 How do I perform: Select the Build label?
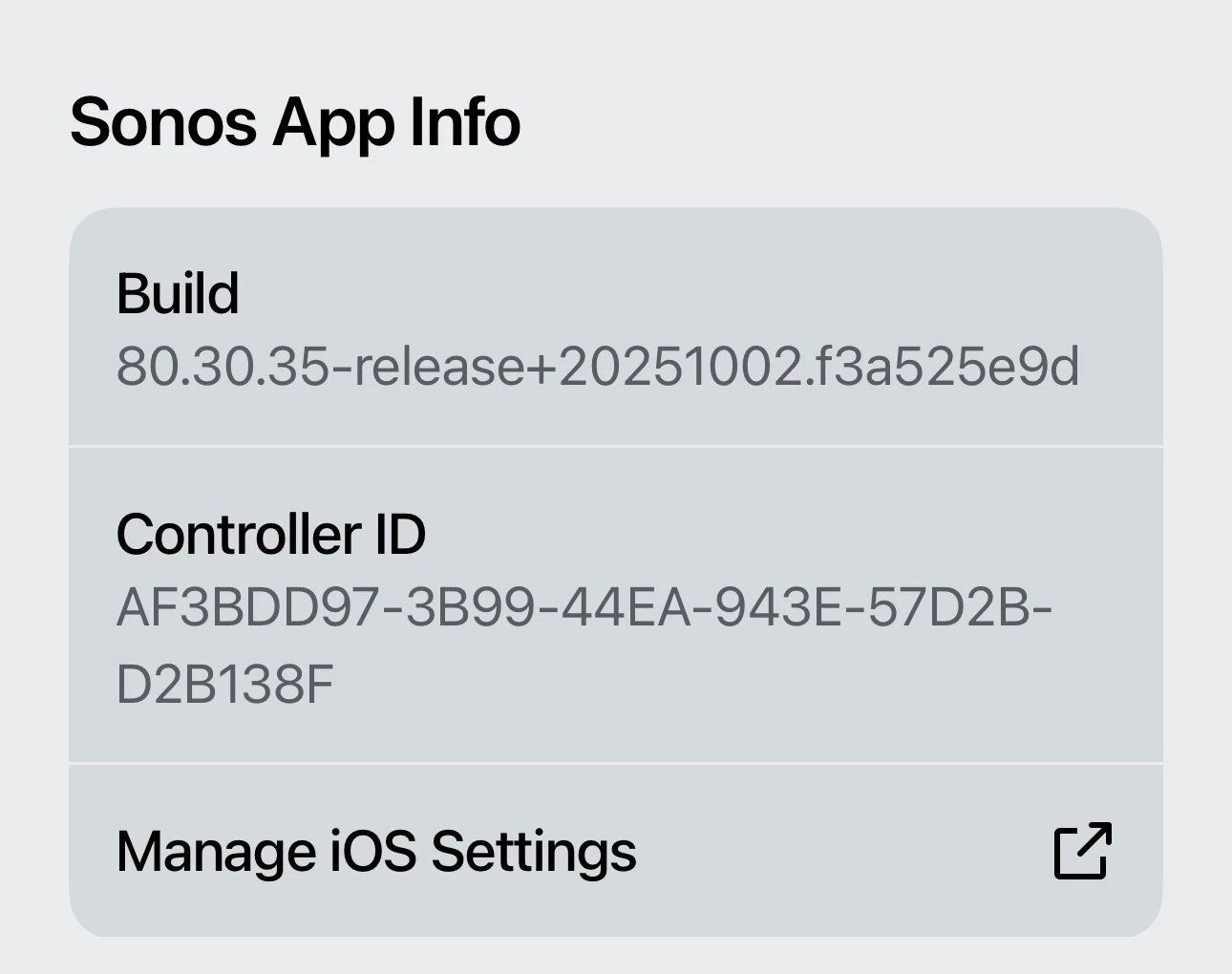178,293
